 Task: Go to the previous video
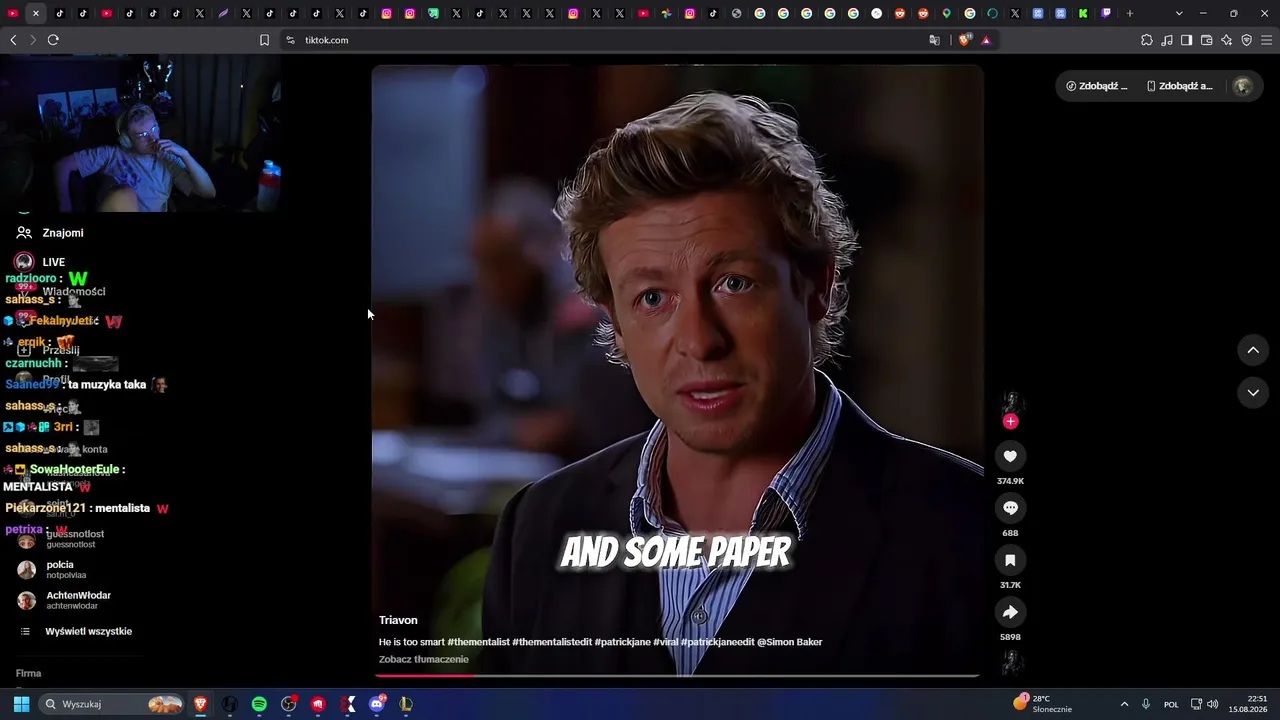pos(1253,350)
